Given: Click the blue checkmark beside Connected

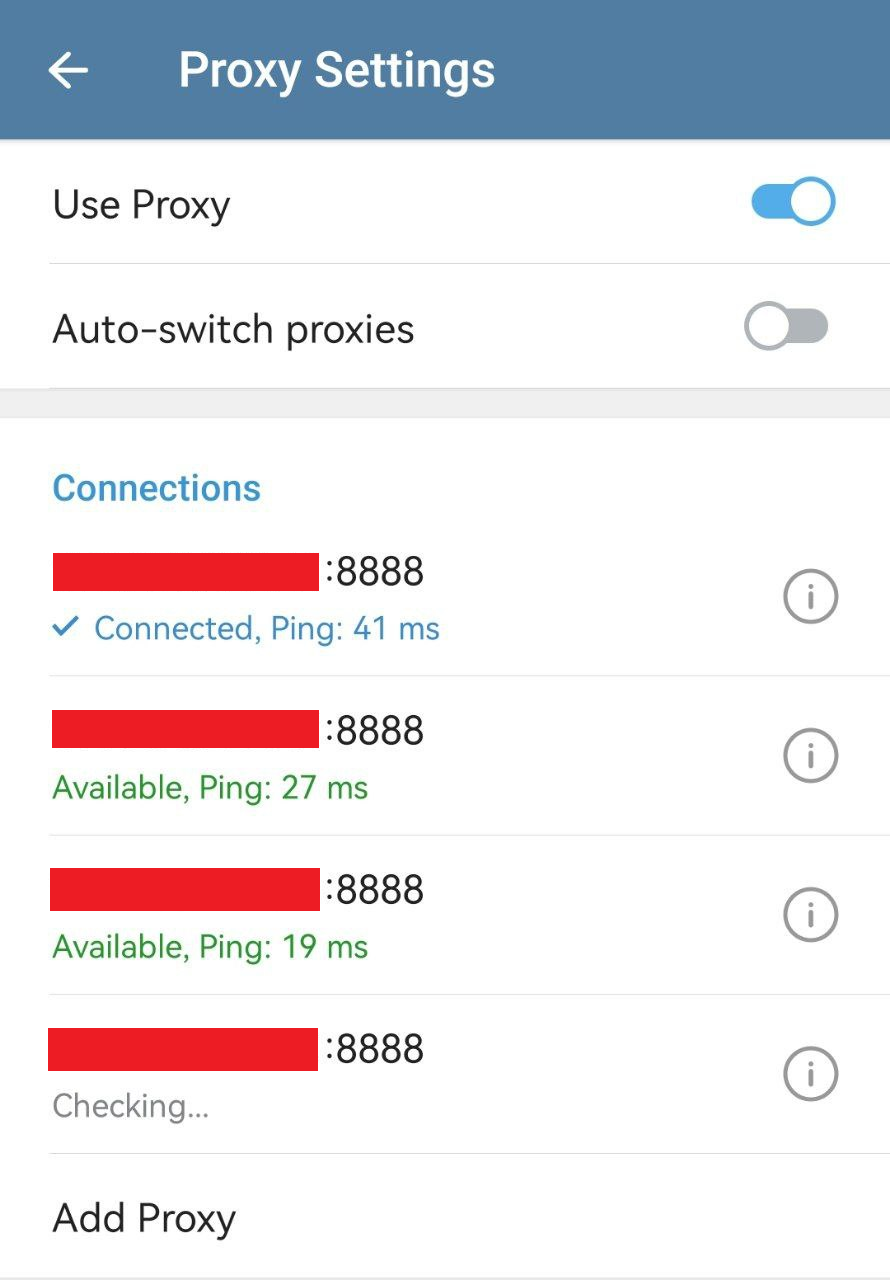Looking at the screenshot, I should pos(66,627).
